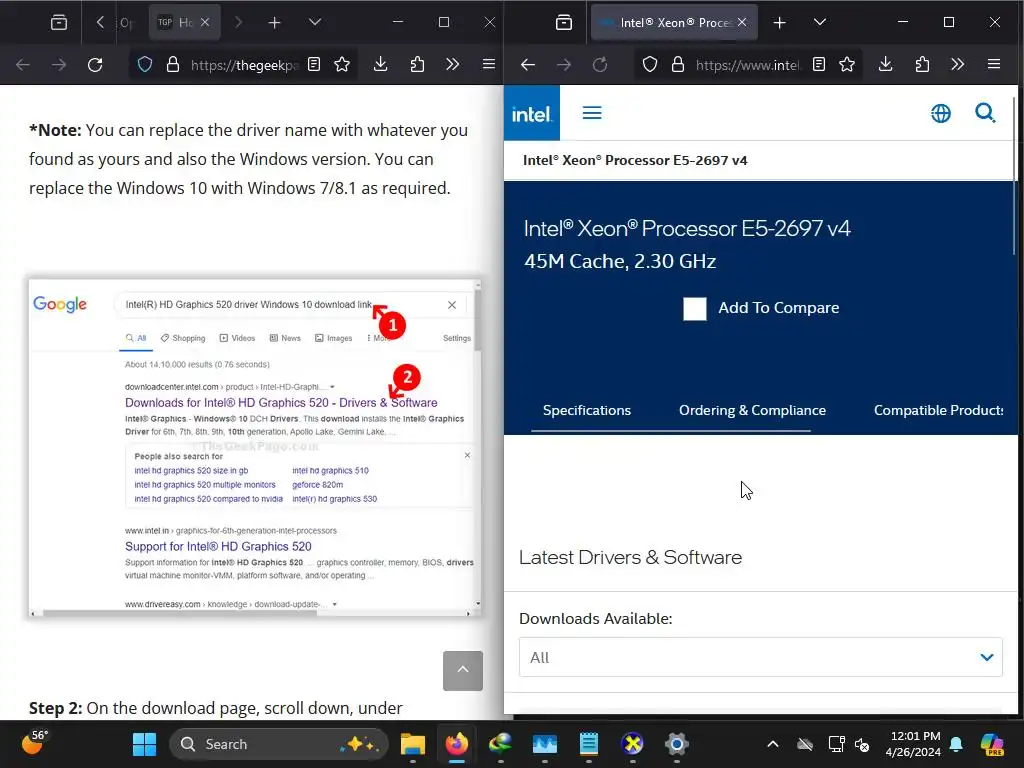Bookmark the Intel Xeon page
Image resolution: width=1024 pixels, height=768 pixels.
coord(847,65)
